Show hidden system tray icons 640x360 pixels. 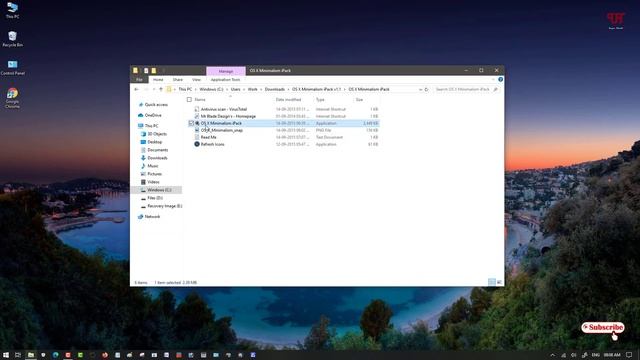(x=553, y=355)
